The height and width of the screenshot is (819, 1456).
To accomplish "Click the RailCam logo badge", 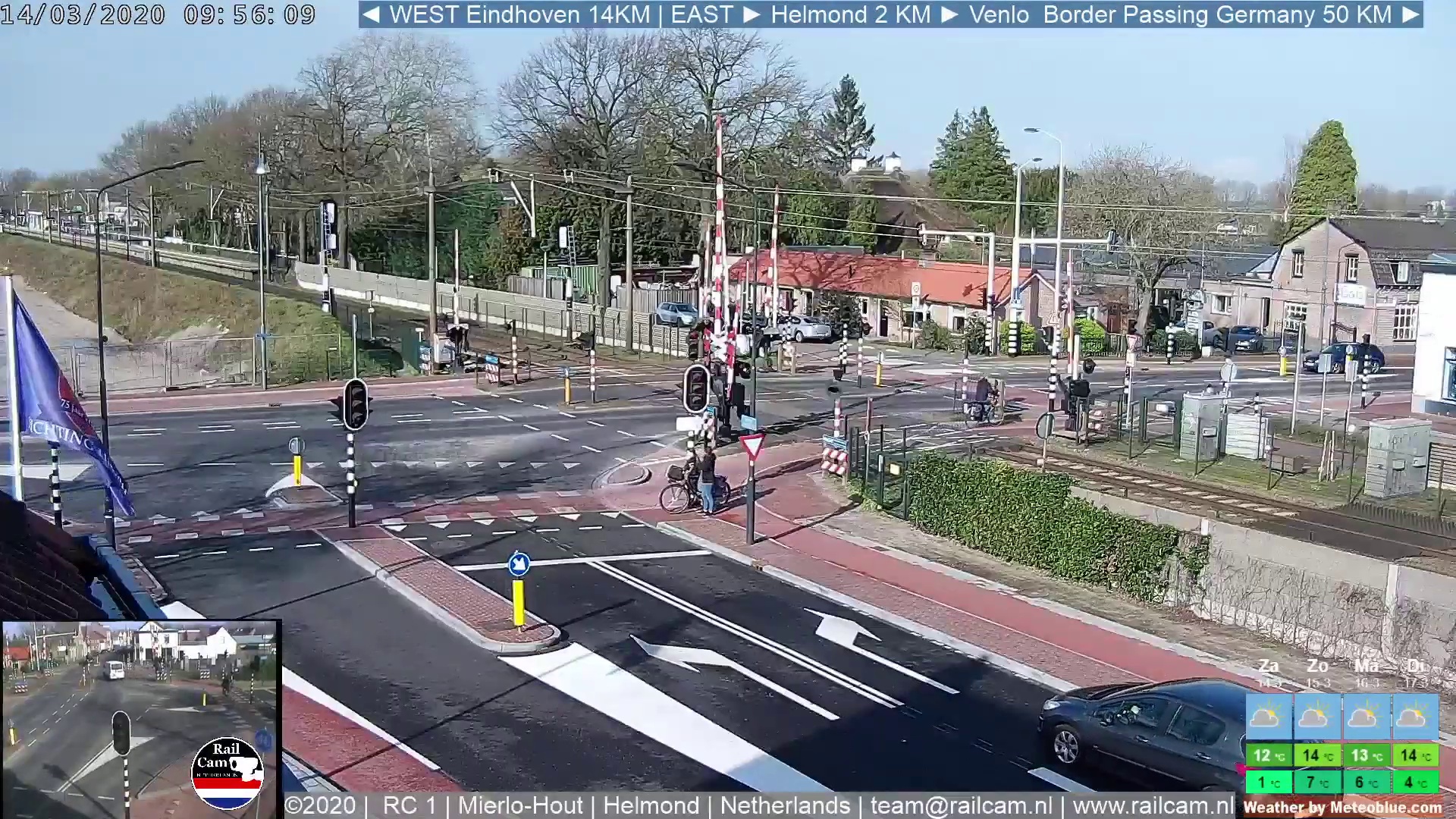I will coord(227,773).
